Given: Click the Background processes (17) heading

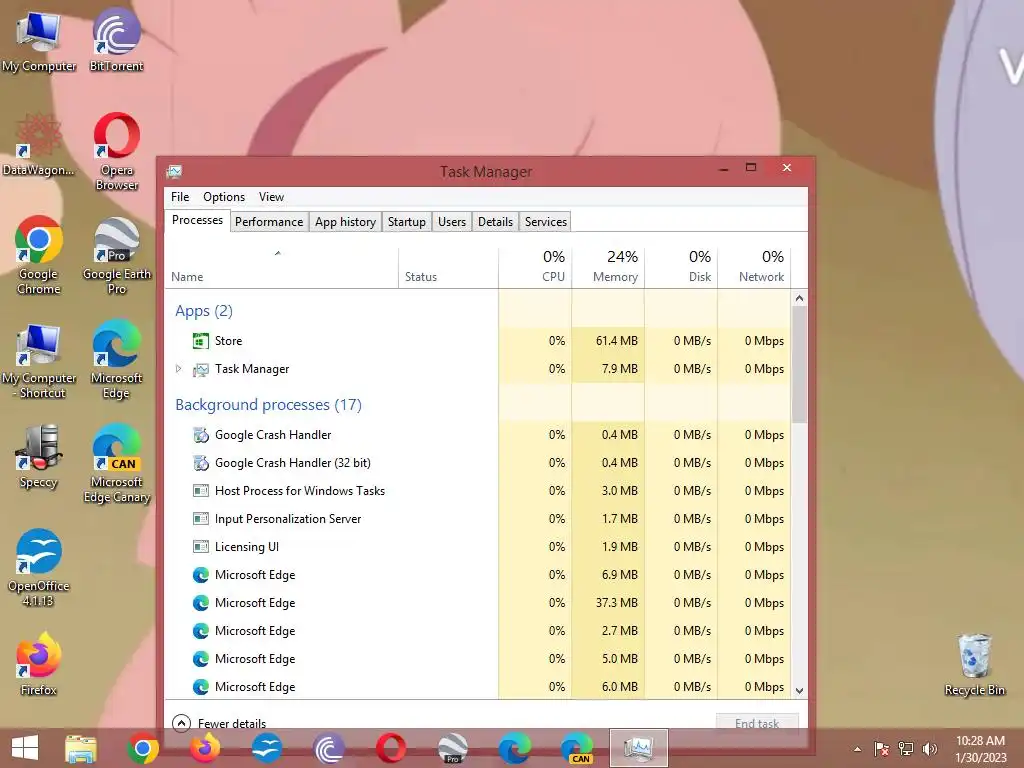Looking at the screenshot, I should point(268,405).
